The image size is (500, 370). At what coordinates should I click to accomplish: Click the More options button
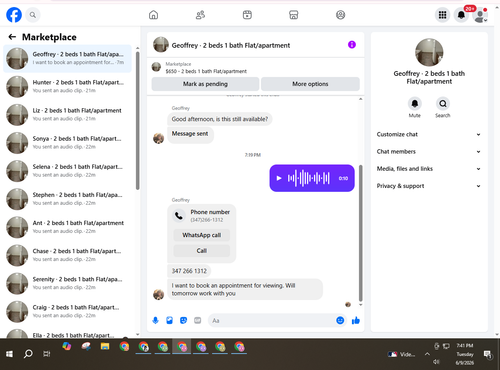pos(310,84)
